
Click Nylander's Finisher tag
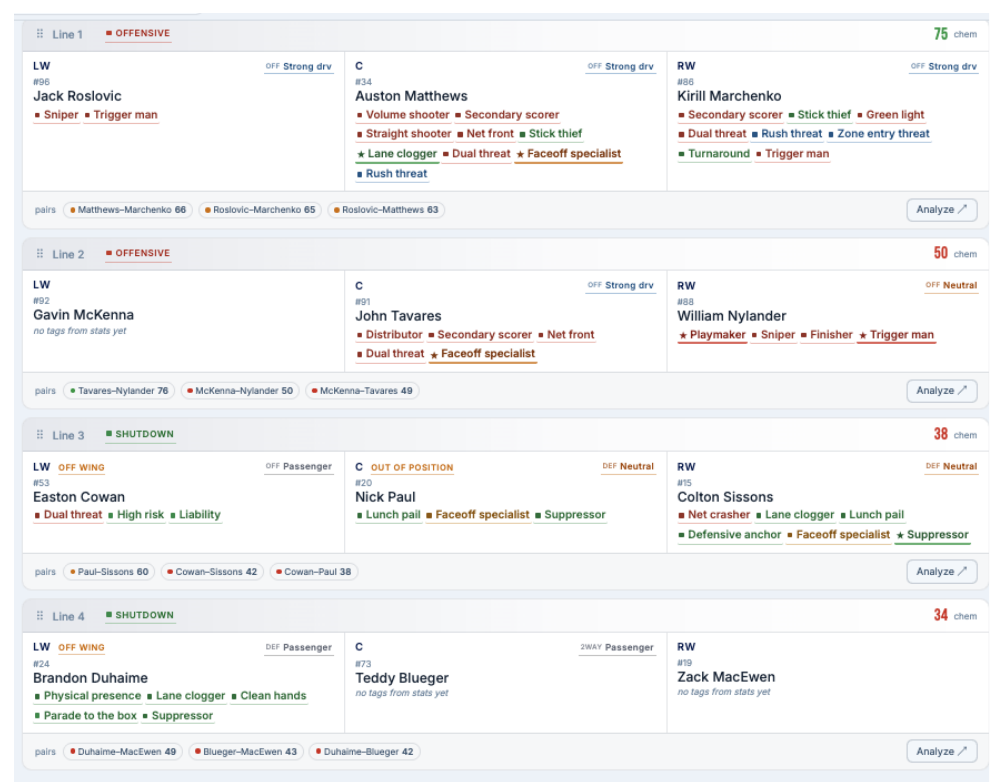827,335
